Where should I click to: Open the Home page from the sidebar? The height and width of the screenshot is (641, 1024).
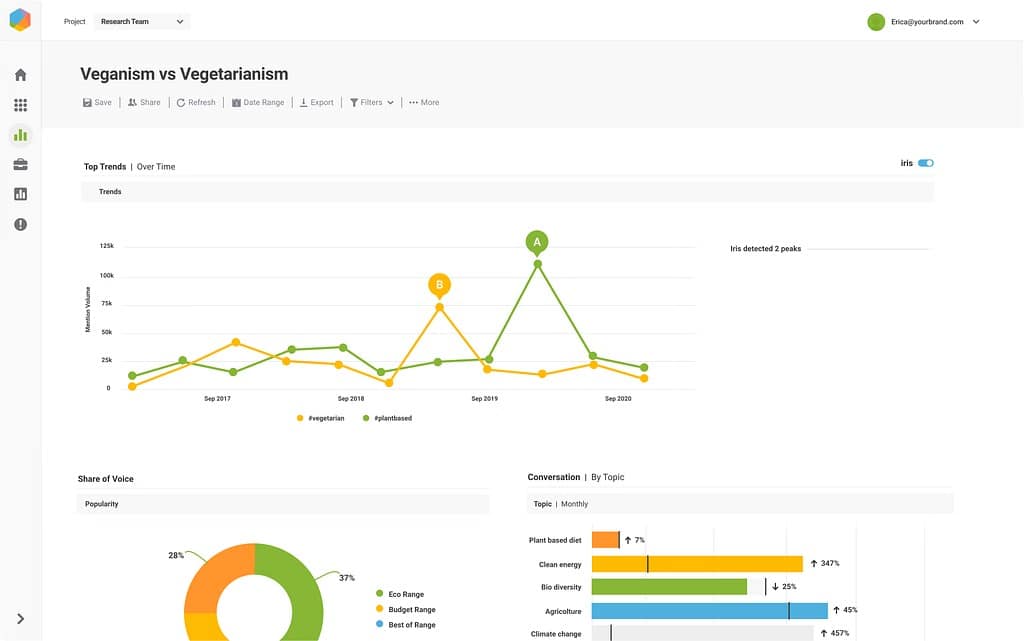pos(20,74)
